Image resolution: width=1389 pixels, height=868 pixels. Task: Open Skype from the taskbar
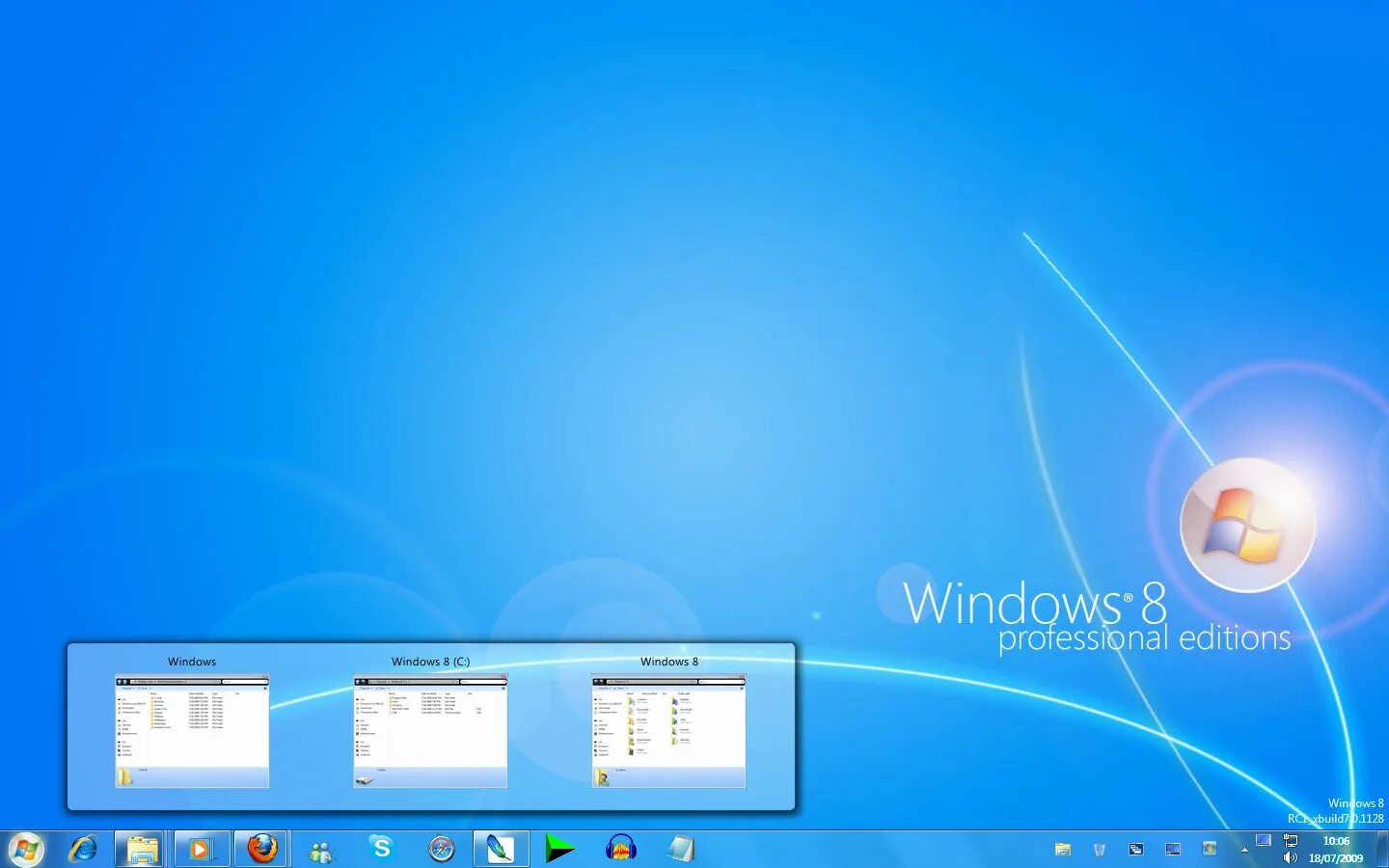(382, 849)
